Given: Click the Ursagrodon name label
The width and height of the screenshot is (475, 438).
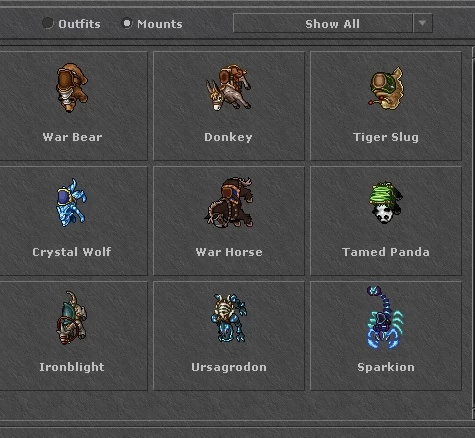Looking at the screenshot, I should coord(229,367).
